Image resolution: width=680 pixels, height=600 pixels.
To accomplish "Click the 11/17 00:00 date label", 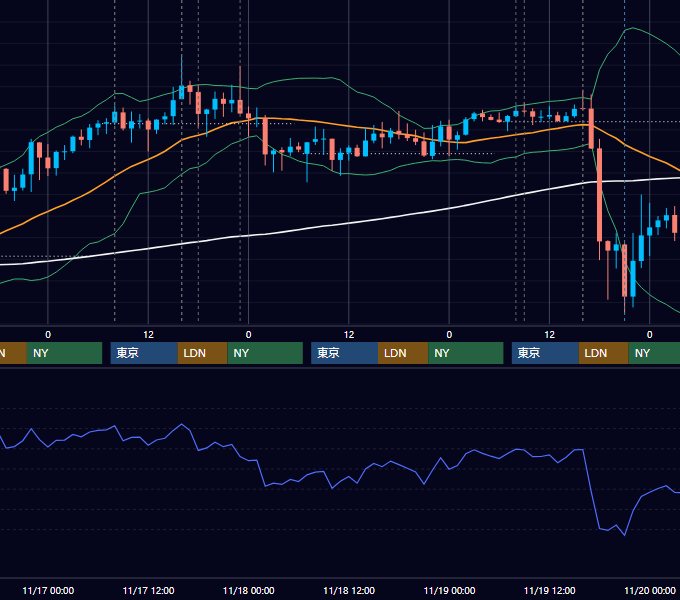I will (x=48, y=590).
